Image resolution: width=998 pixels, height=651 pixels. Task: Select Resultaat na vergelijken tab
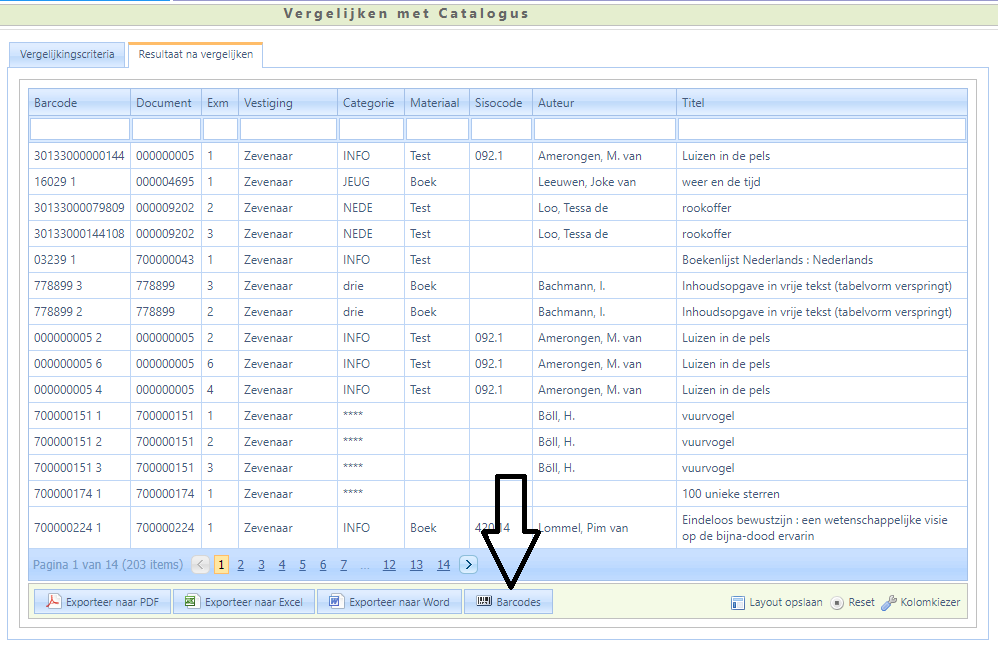[x=195, y=54]
